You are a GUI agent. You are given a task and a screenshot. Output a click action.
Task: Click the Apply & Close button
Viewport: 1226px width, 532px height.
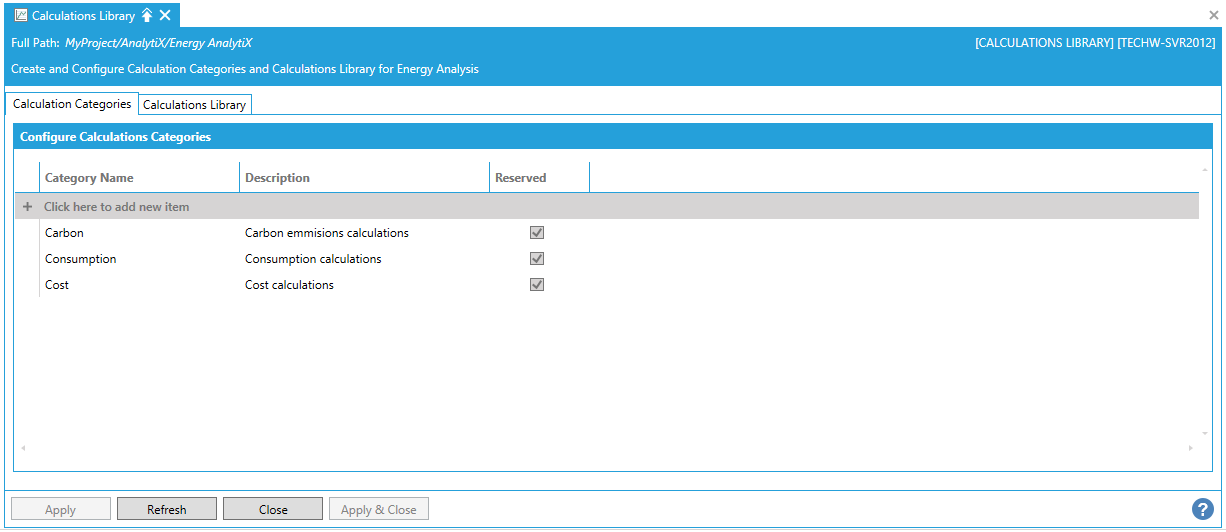point(378,509)
